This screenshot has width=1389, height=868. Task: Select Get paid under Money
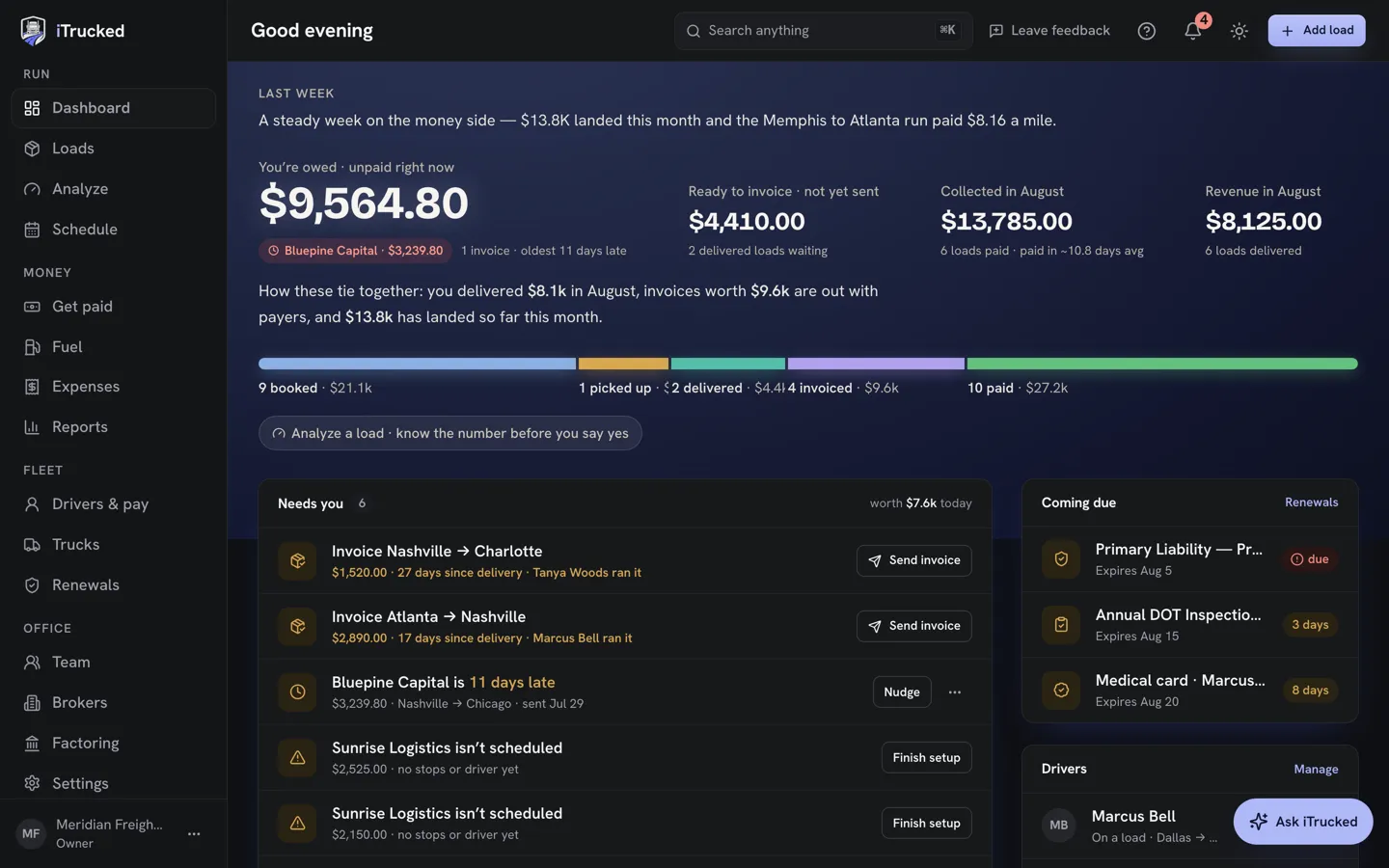click(x=113, y=307)
